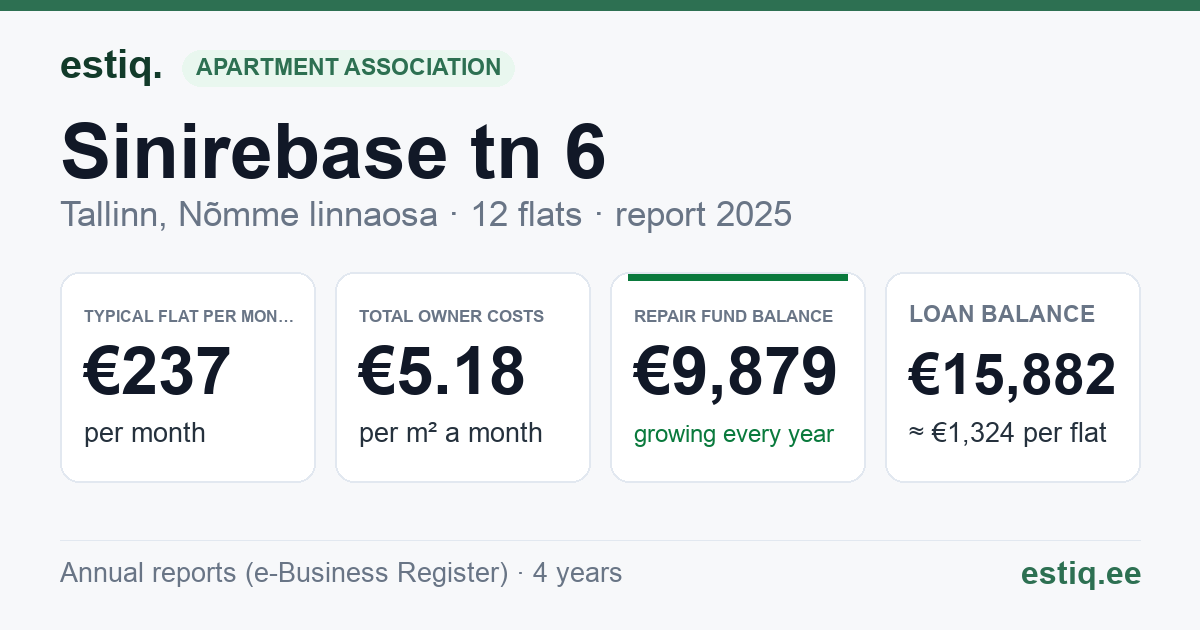Click the €15,882 value
This screenshot has height=630, width=1200.
click(x=1012, y=375)
